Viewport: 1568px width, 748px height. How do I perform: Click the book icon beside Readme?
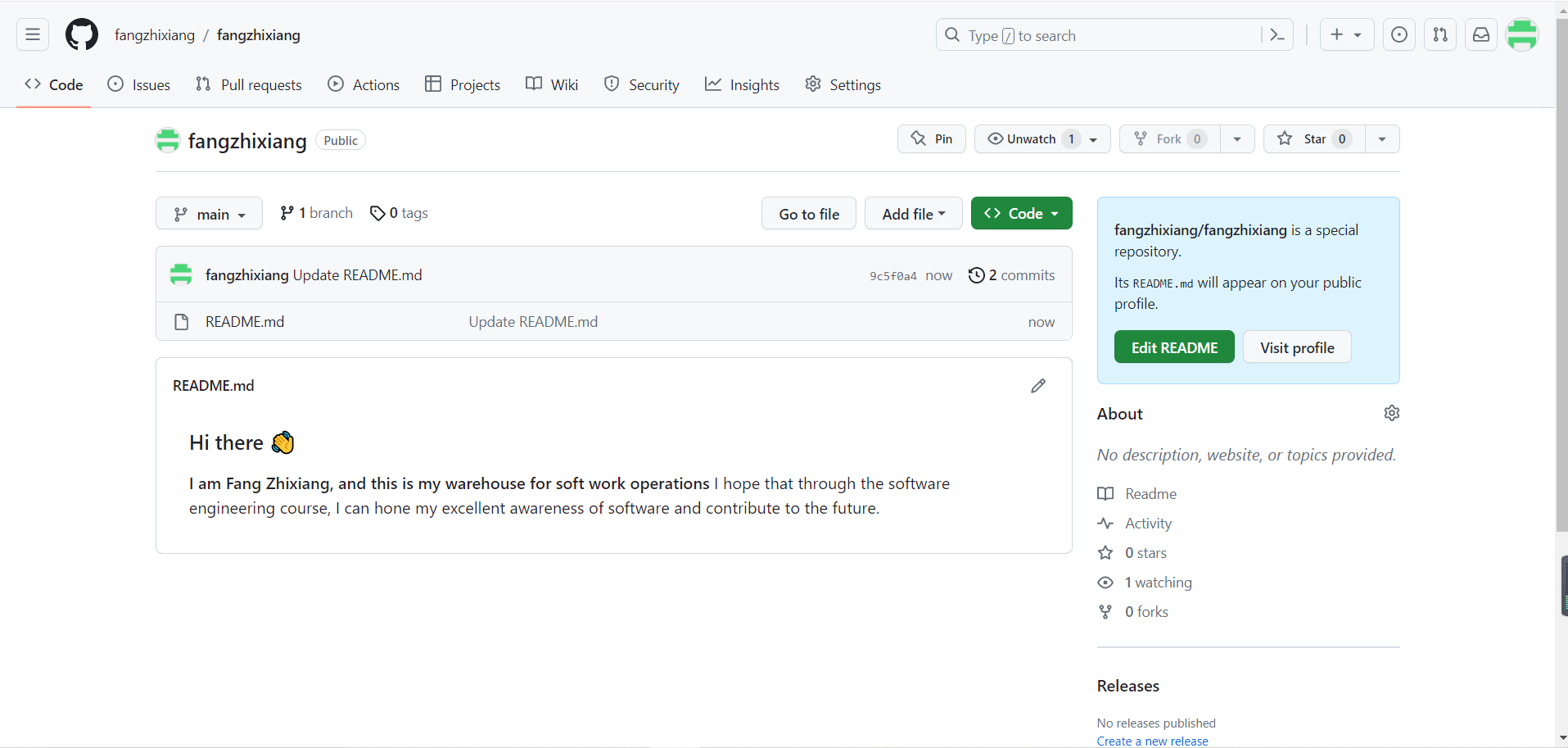[x=1105, y=494]
